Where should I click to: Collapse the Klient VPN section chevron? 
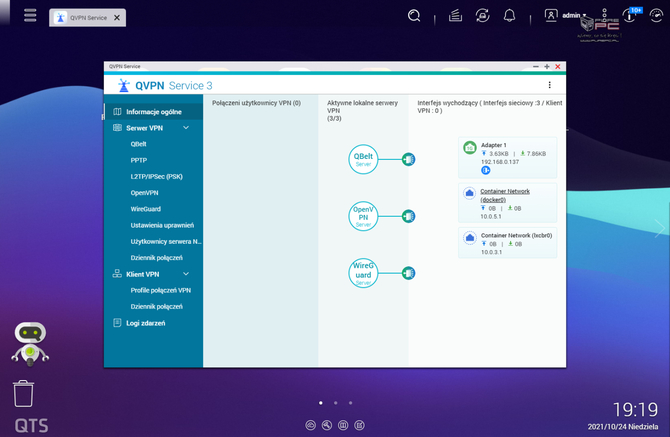click(186, 274)
